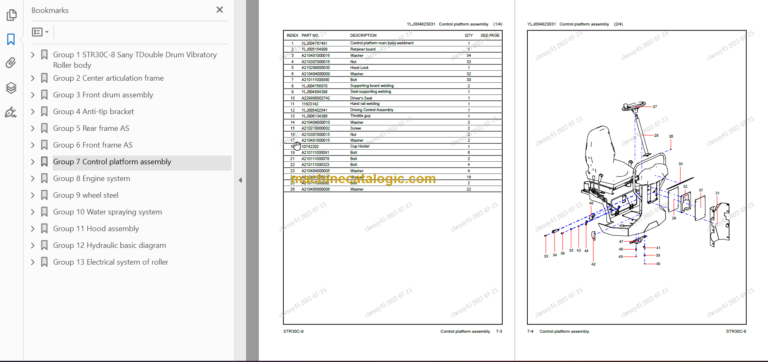Go to Group 3 Front drum assembly
Viewport: 768px width, 362px height.
click(x=103, y=95)
